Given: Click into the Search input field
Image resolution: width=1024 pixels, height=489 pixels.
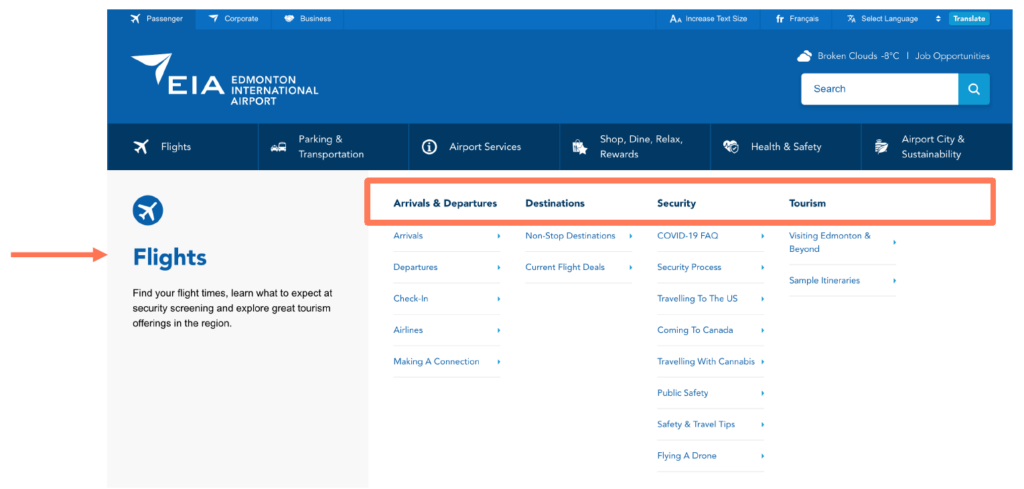Looking at the screenshot, I should pyautogui.click(x=878, y=89).
